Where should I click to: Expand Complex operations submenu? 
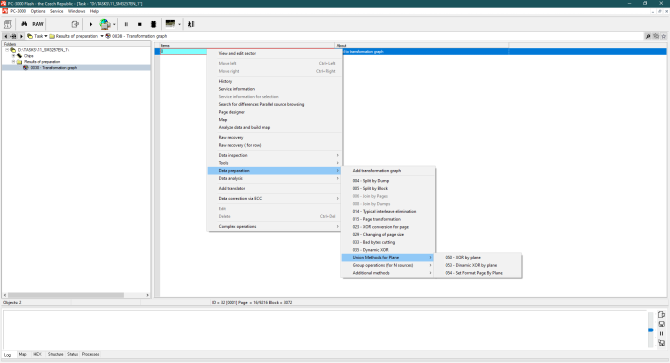coord(274,226)
